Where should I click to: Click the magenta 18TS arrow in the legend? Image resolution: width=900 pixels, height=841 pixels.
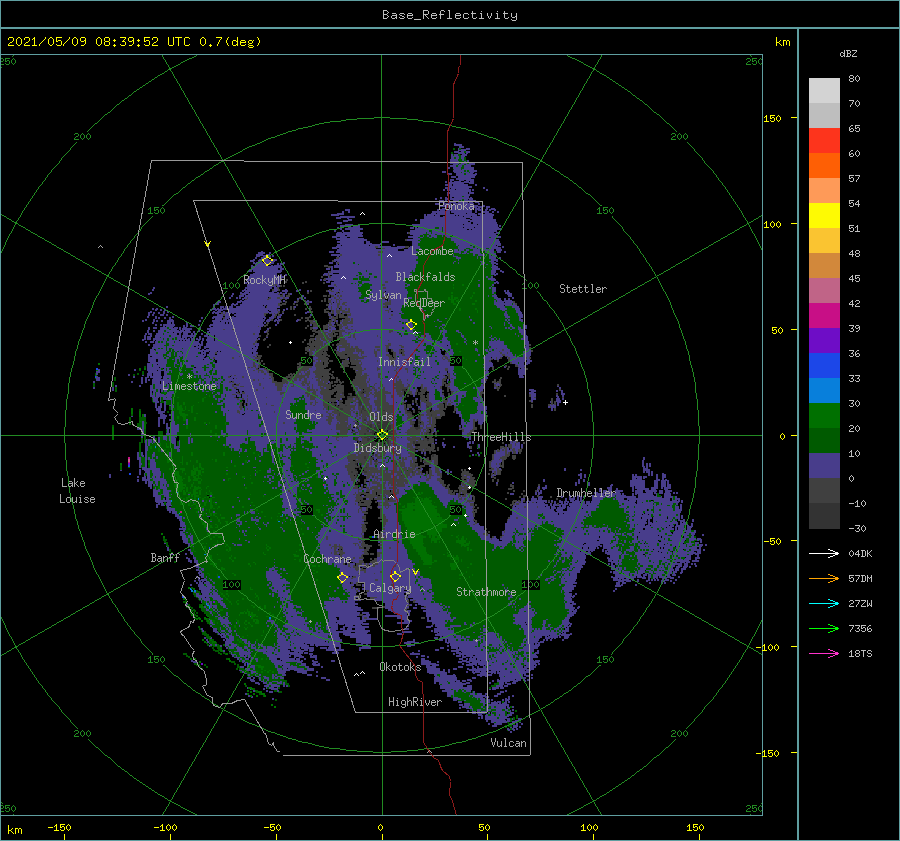[824, 653]
